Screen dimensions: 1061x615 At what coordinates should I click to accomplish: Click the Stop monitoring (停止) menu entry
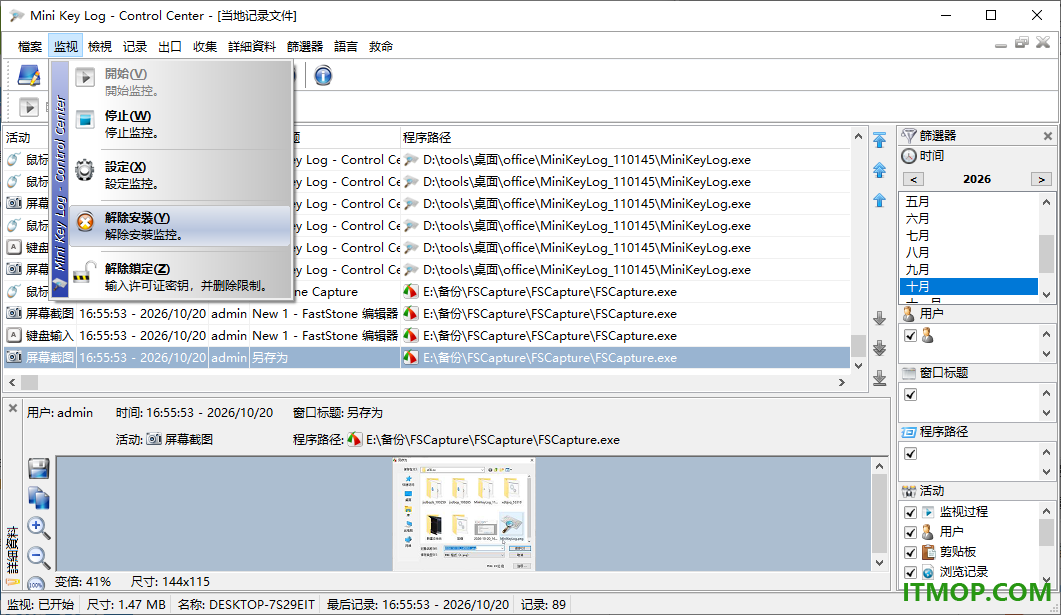click(x=180, y=124)
